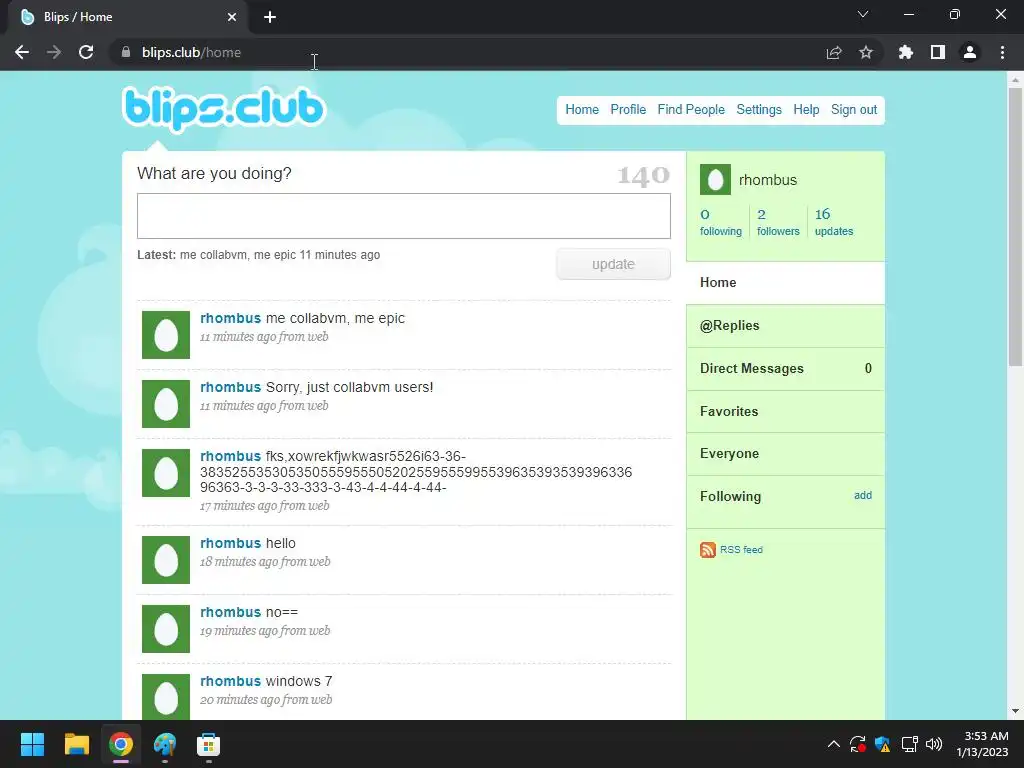Click the RSS feed link
1024x768 pixels.
click(x=741, y=550)
